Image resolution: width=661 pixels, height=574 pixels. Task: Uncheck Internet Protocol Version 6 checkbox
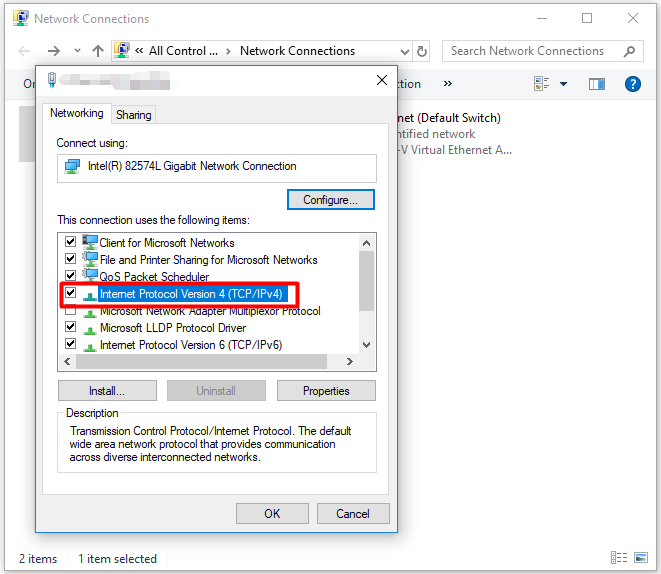[x=70, y=344]
